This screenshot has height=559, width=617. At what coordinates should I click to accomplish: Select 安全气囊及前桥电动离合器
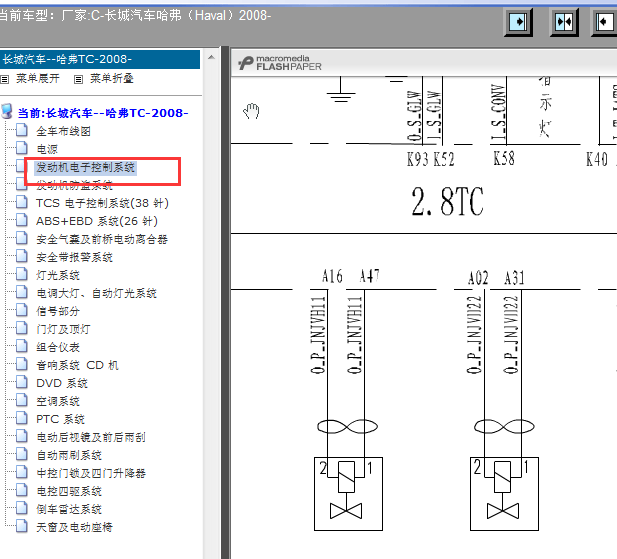102,239
